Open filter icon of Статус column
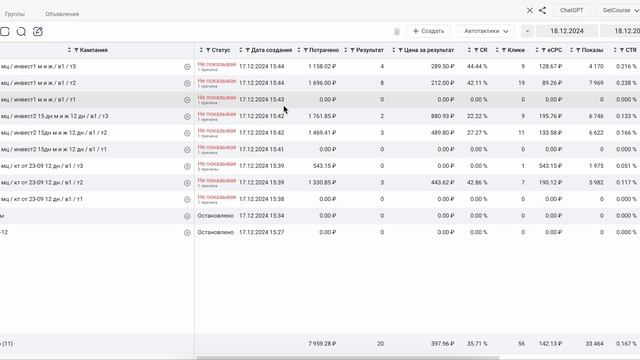The width and height of the screenshot is (640, 360). click(x=208, y=50)
